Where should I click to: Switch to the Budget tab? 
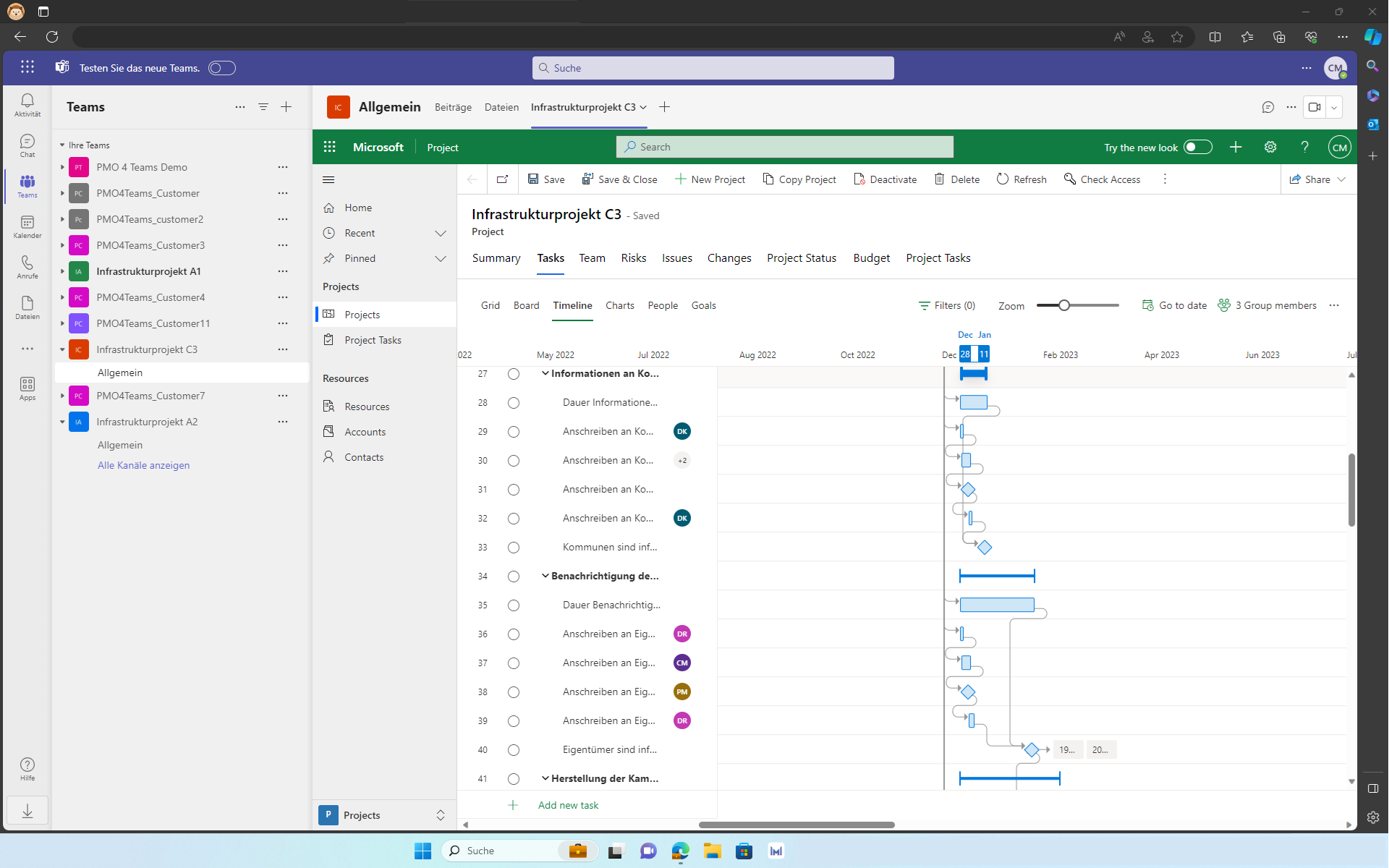[x=871, y=258]
